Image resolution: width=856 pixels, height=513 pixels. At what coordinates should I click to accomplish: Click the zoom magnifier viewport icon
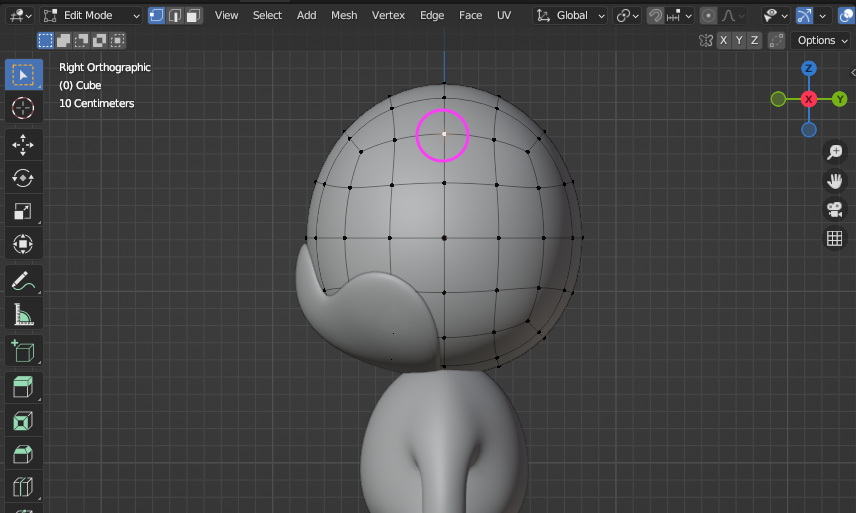pos(834,152)
